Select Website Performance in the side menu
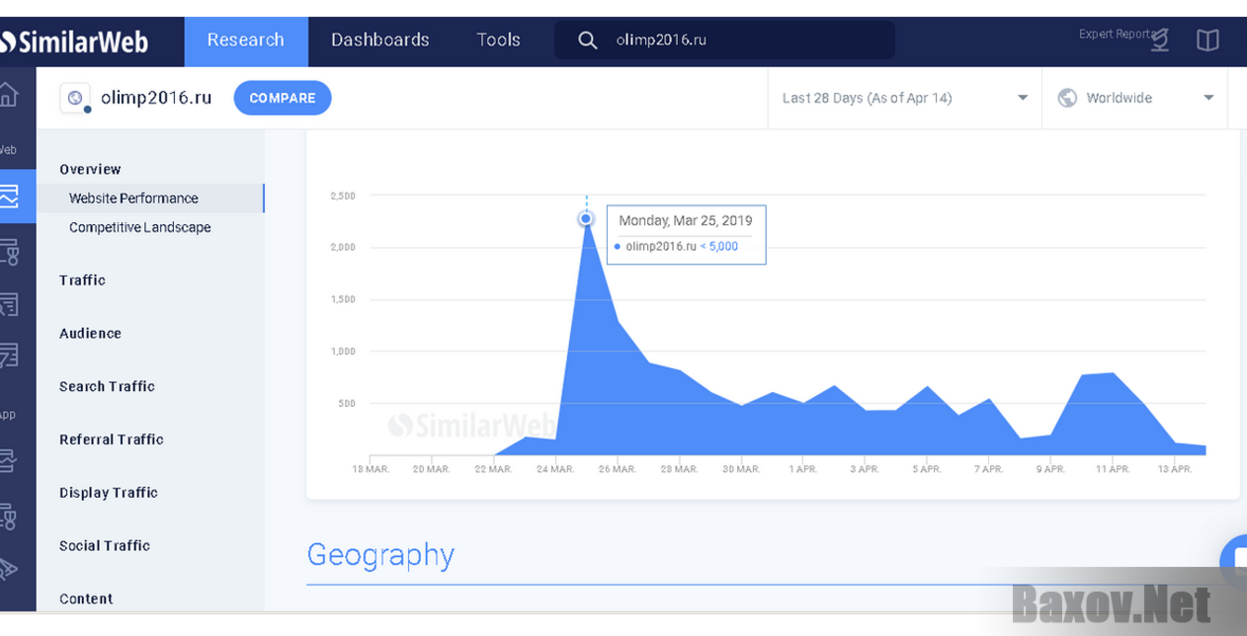This screenshot has height=636, width=1247. [x=150, y=198]
